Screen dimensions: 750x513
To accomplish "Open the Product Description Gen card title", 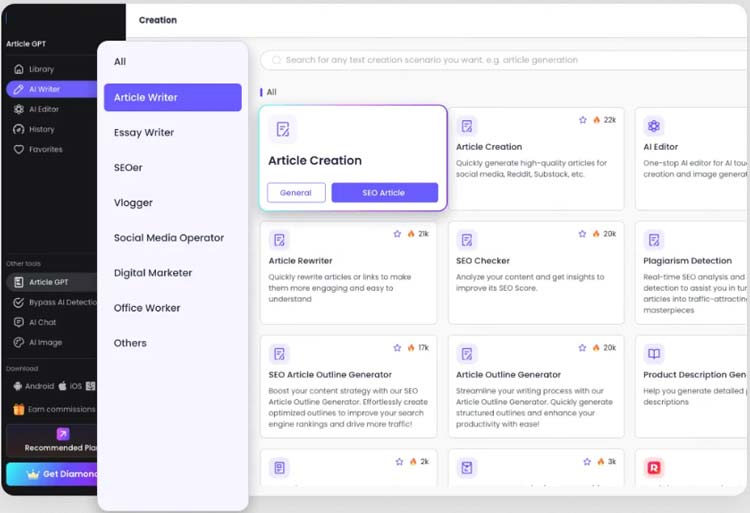I will click(x=695, y=375).
